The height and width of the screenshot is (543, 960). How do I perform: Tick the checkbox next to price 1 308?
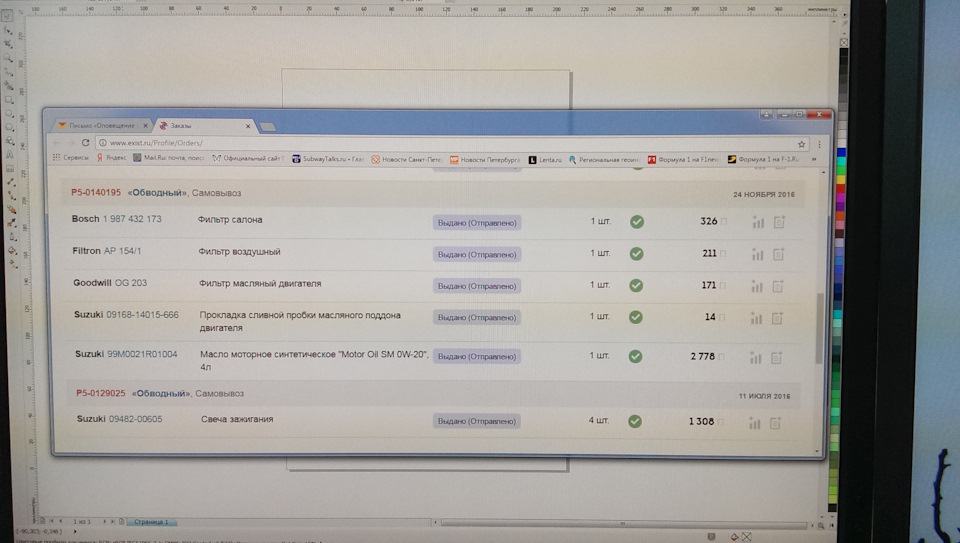pyautogui.click(x=721, y=421)
